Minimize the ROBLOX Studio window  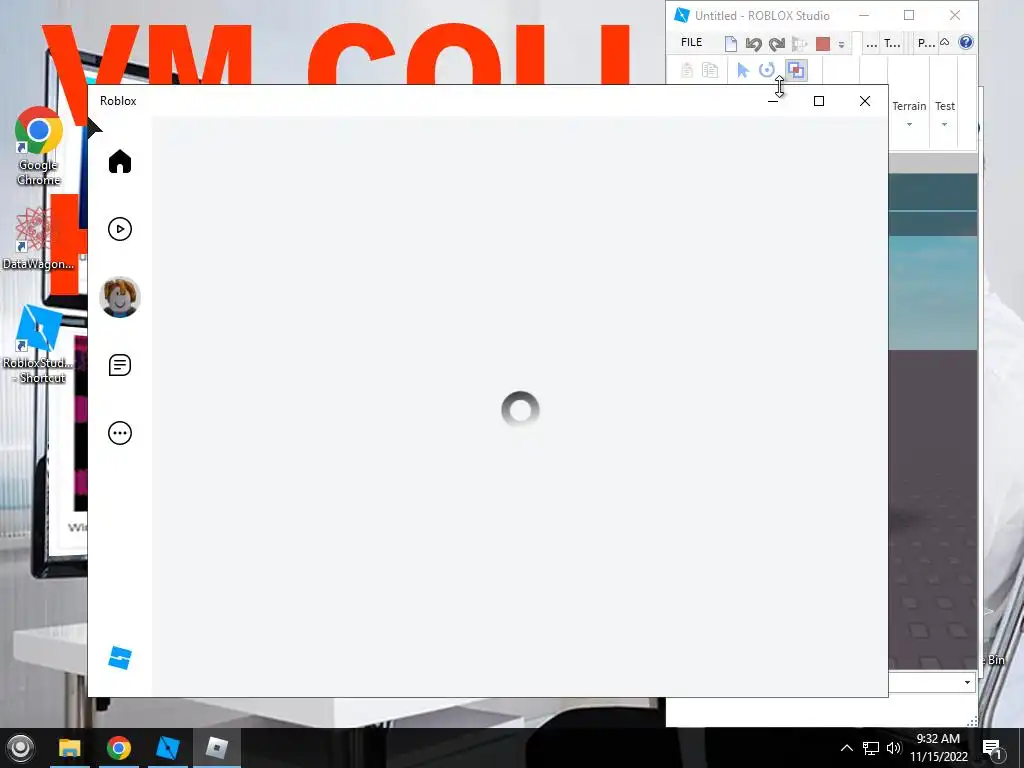tap(863, 15)
